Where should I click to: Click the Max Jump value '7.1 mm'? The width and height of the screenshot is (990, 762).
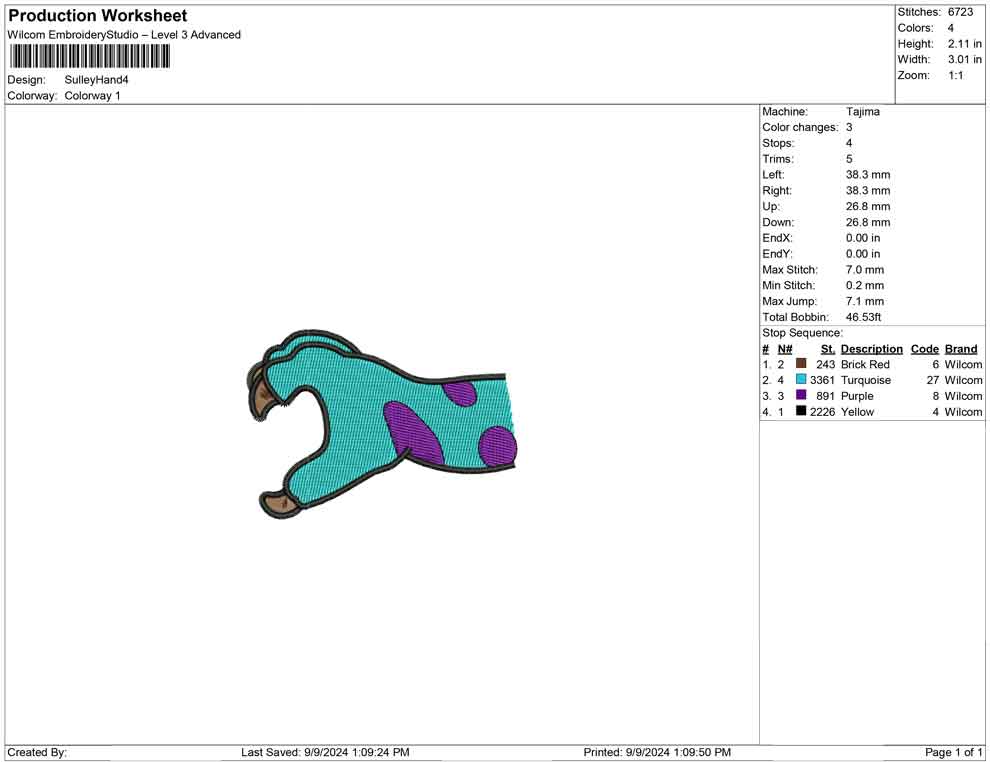(865, 301)
